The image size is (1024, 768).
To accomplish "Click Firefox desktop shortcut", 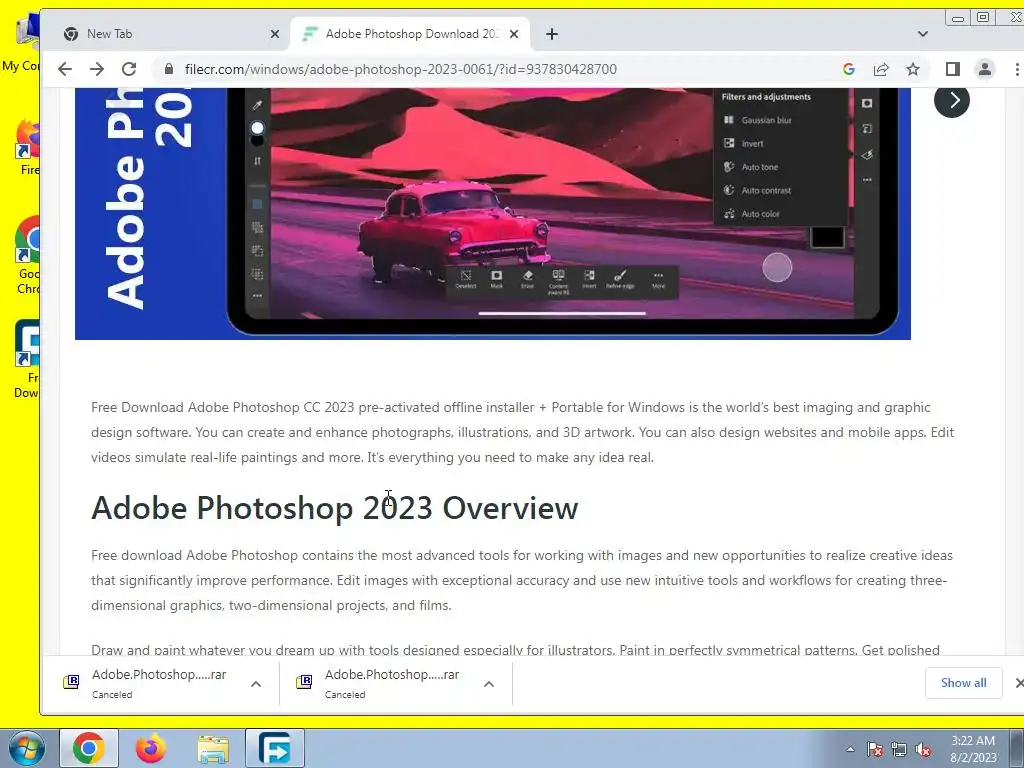I will [29, 148].
